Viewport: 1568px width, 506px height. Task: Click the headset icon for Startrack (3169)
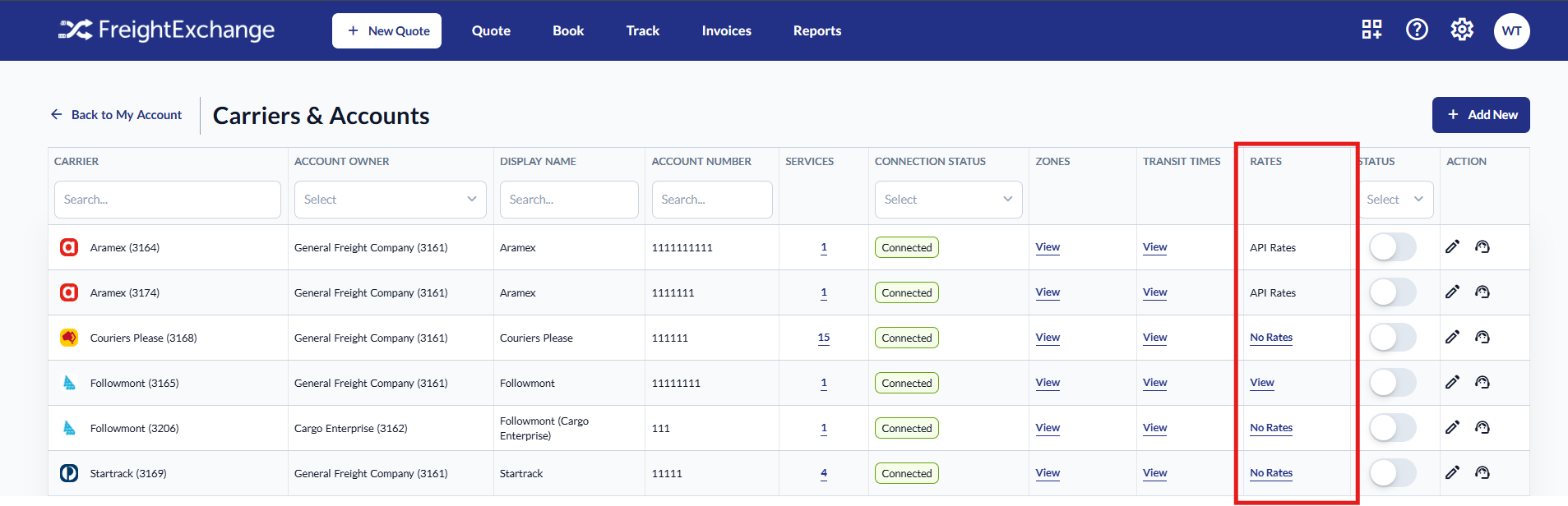(1482, 472)
